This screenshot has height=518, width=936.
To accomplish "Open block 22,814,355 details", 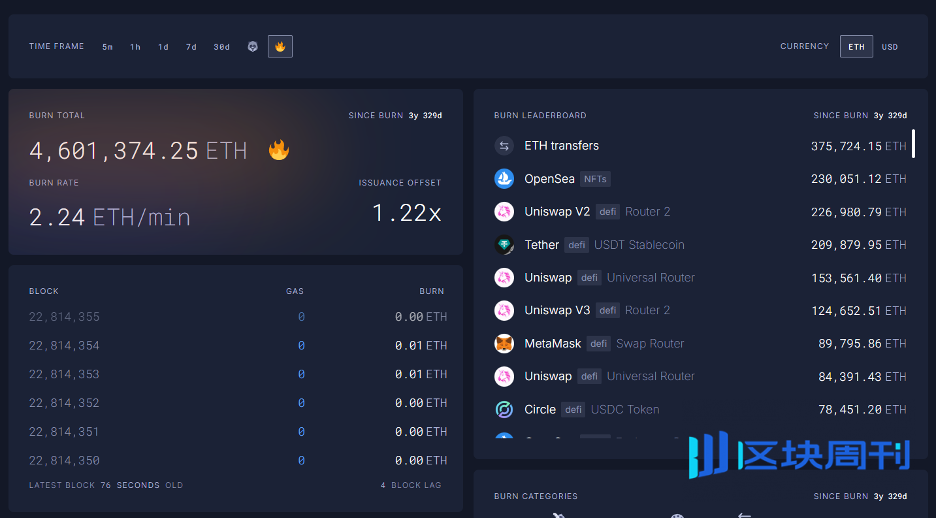I will point(64,317).
